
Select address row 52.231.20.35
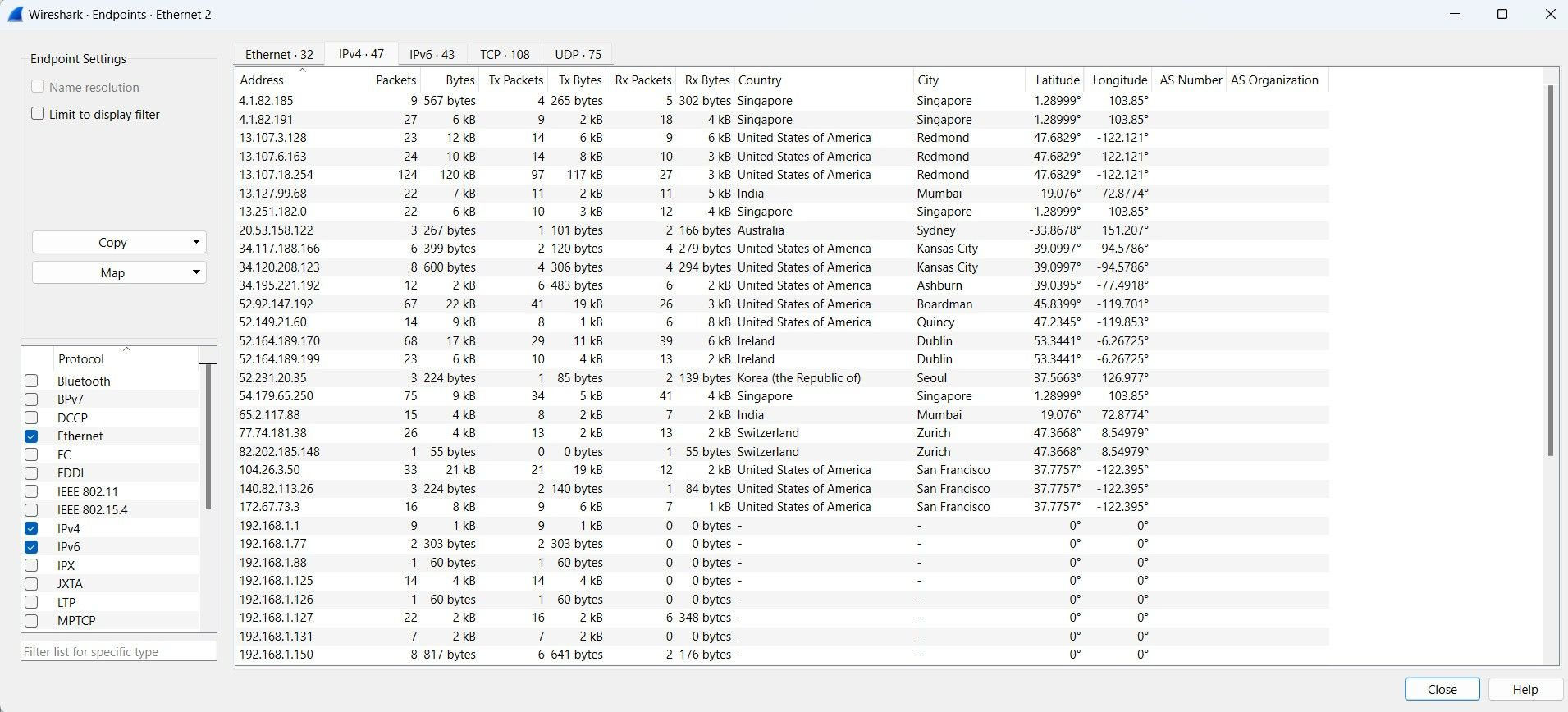(782, 378)
